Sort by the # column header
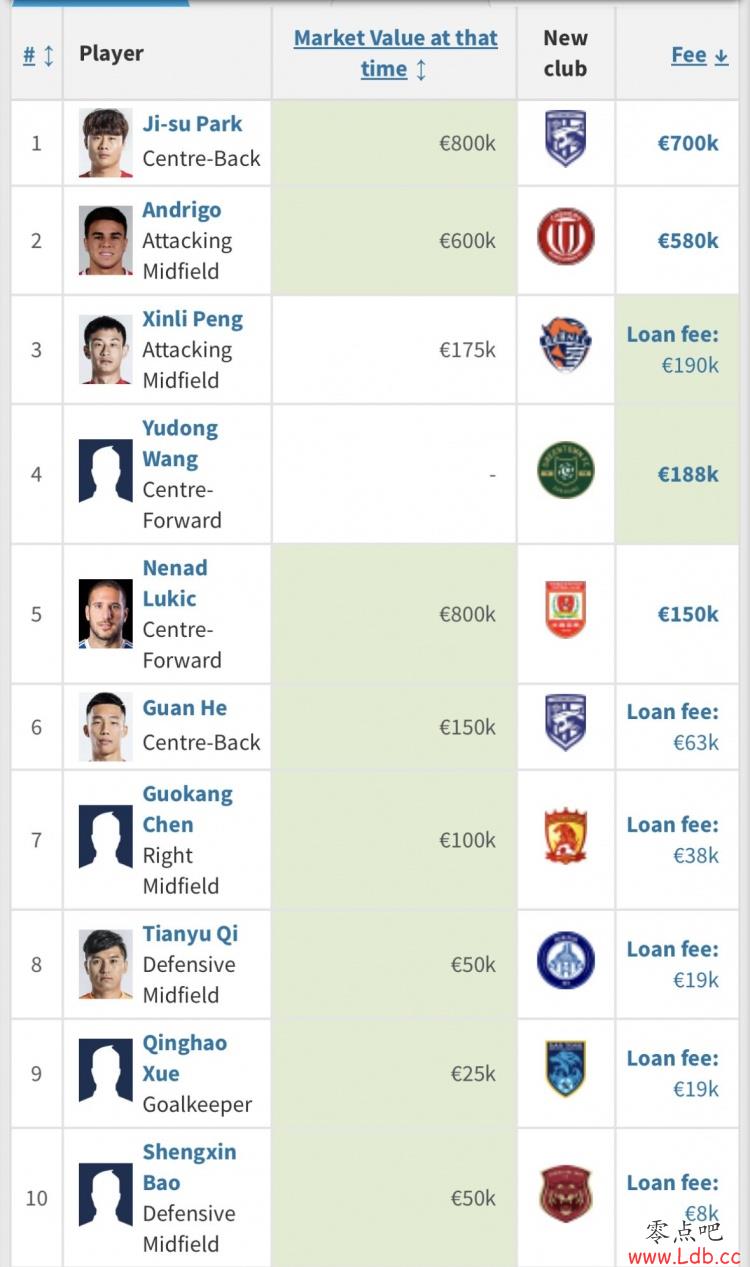 coord(38,54)
